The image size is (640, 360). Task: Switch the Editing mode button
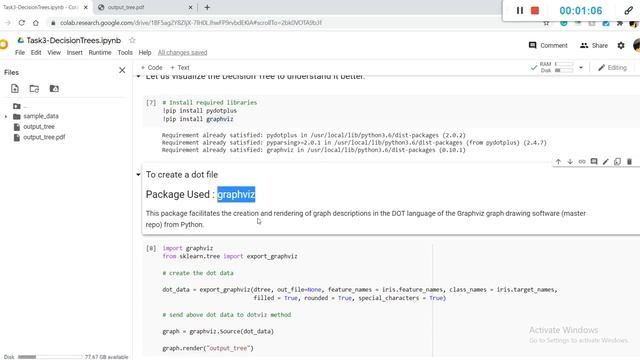612,68
